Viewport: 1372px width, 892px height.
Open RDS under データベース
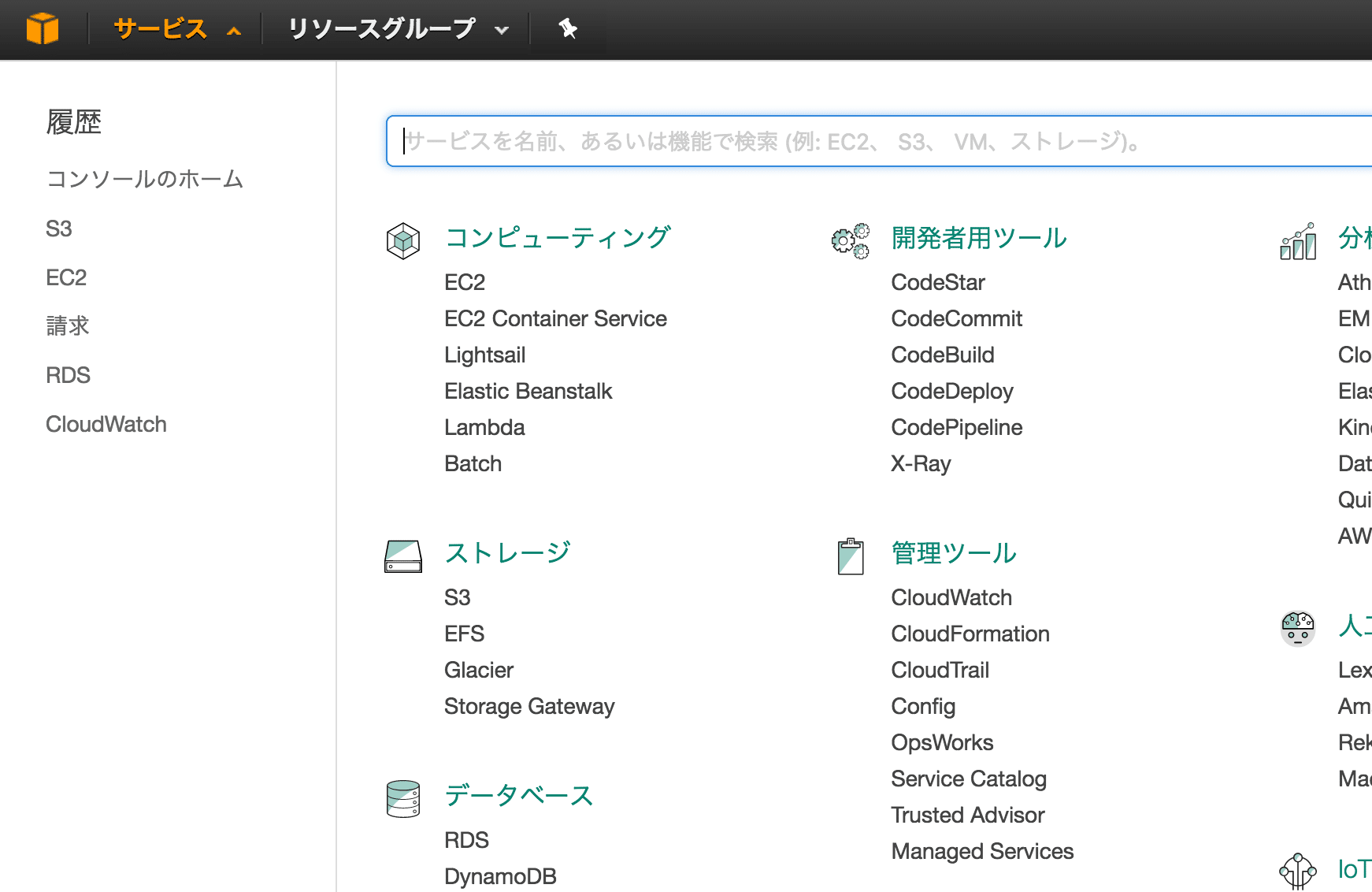(466, 840)
